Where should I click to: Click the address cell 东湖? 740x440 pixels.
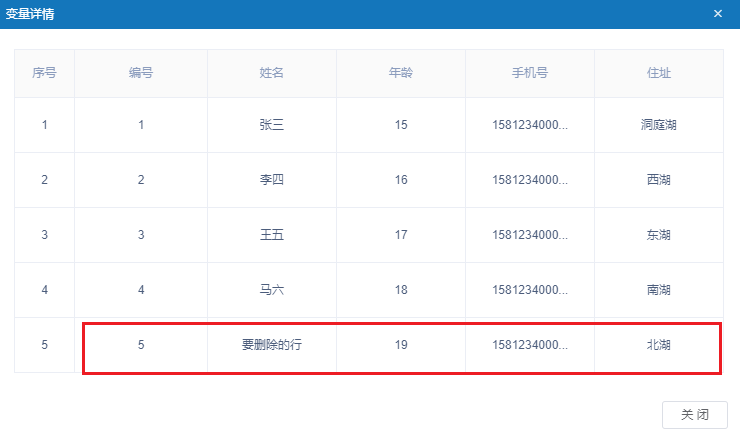659,235
